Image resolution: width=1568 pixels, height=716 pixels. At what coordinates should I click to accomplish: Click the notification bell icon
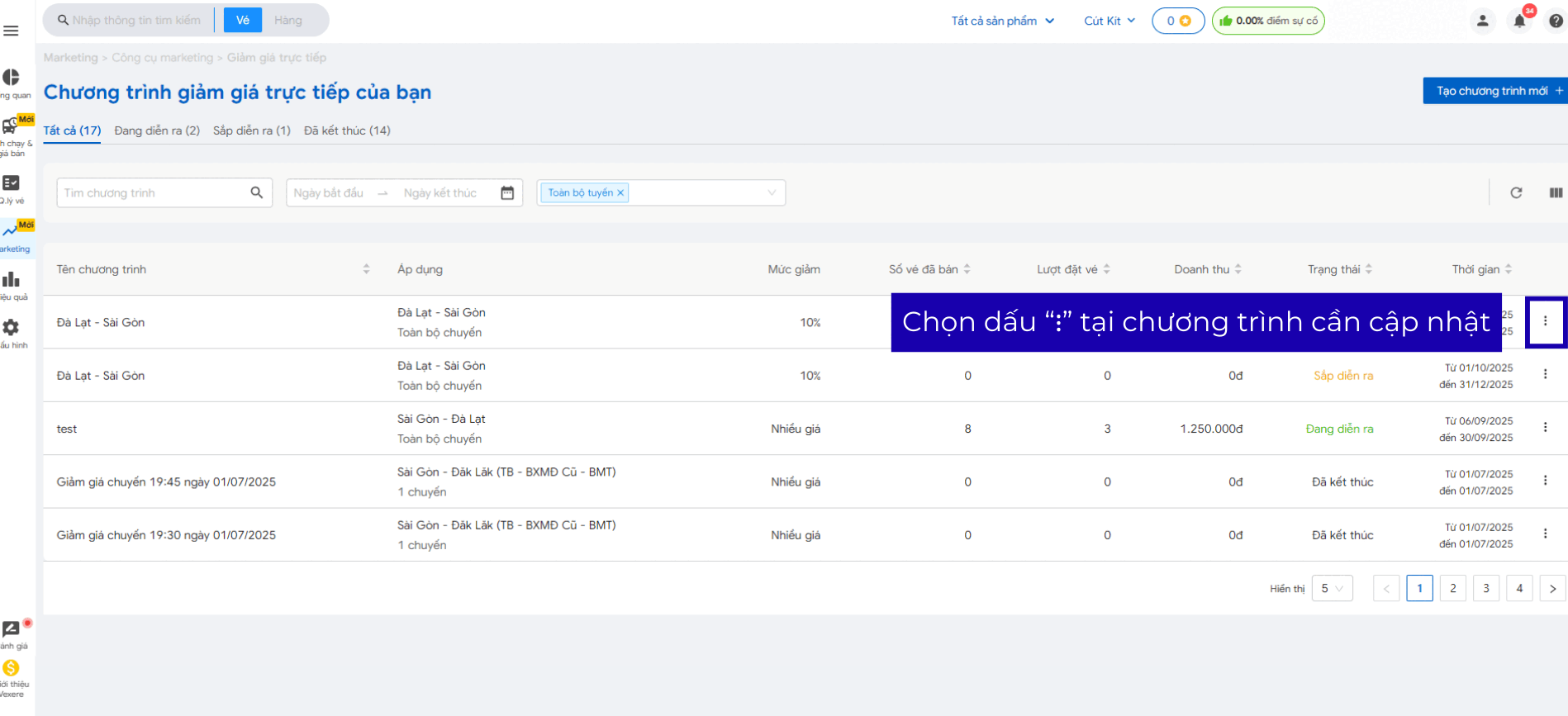[x=1519, y=21]
